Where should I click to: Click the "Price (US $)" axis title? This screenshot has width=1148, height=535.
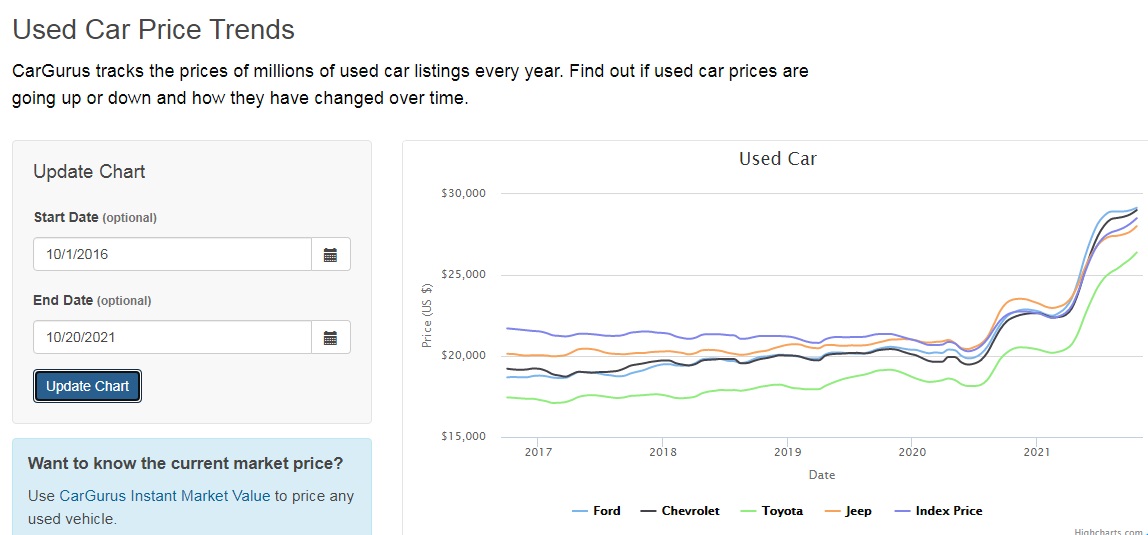pos(427,315)
